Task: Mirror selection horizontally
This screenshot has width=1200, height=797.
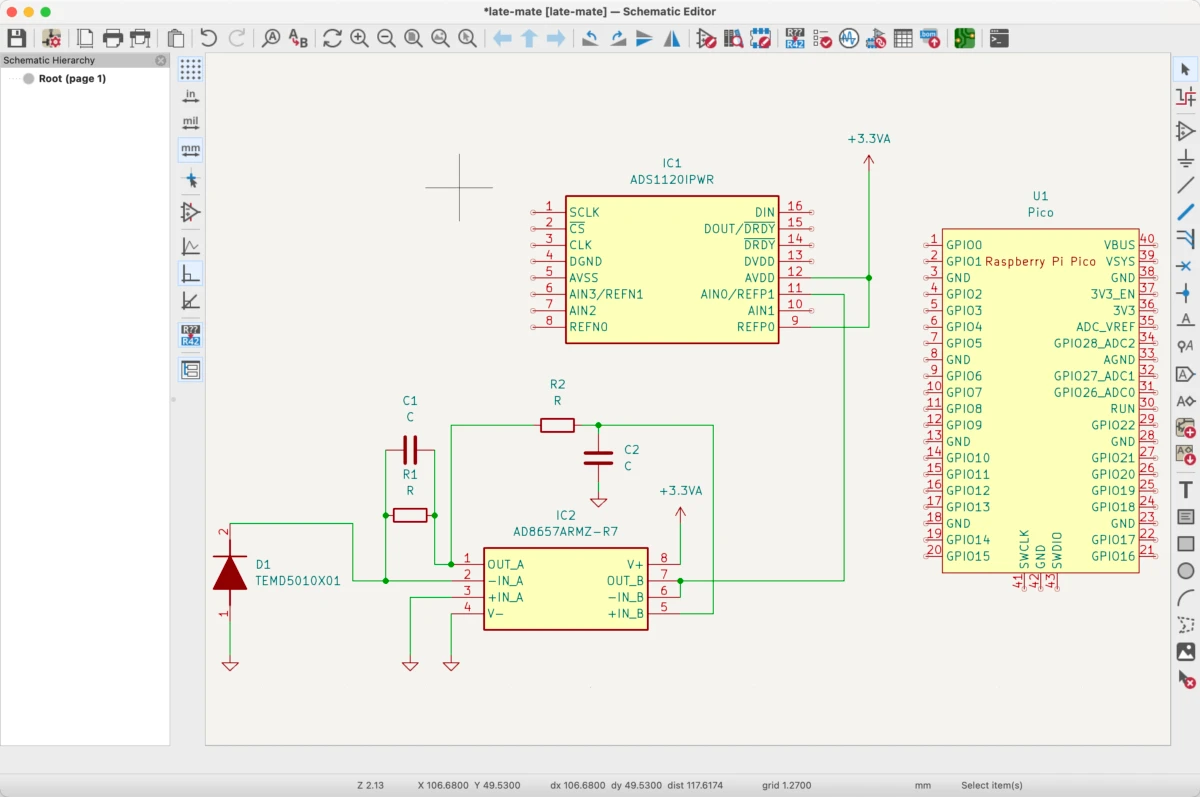Action: coord(672,38)
